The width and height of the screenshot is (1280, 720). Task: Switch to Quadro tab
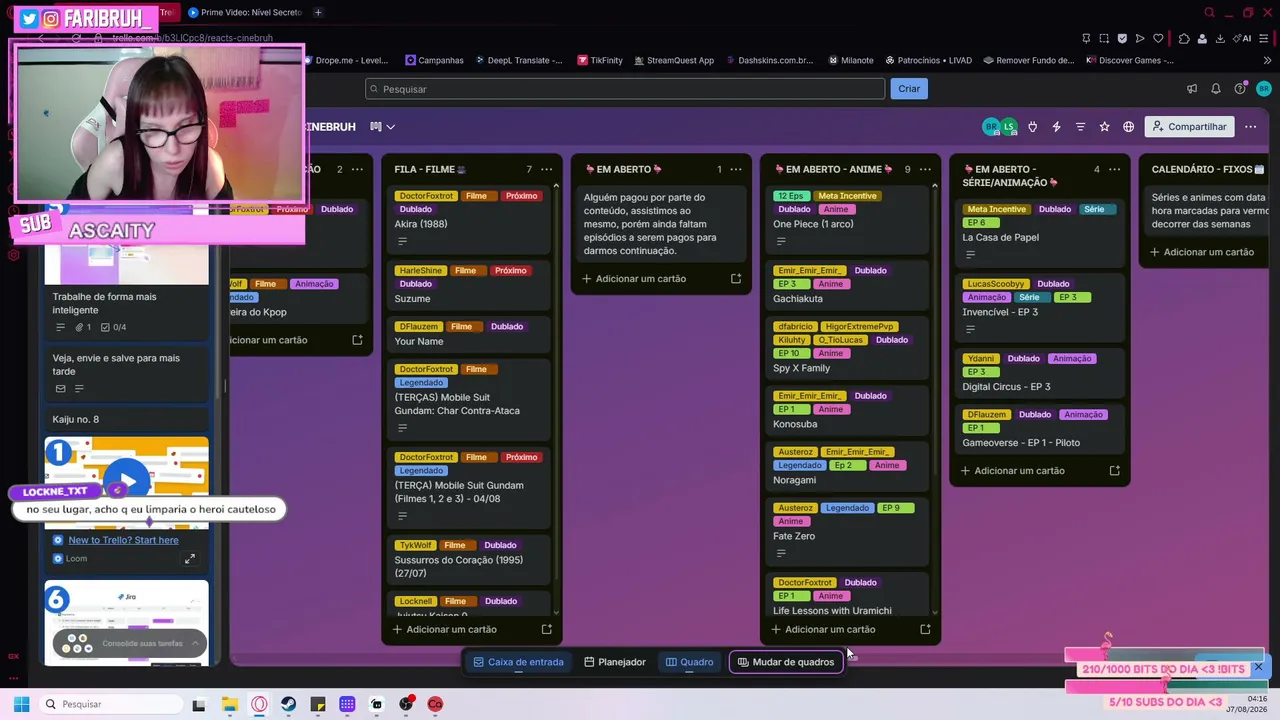pyautogui.click(x=690, y=662)
